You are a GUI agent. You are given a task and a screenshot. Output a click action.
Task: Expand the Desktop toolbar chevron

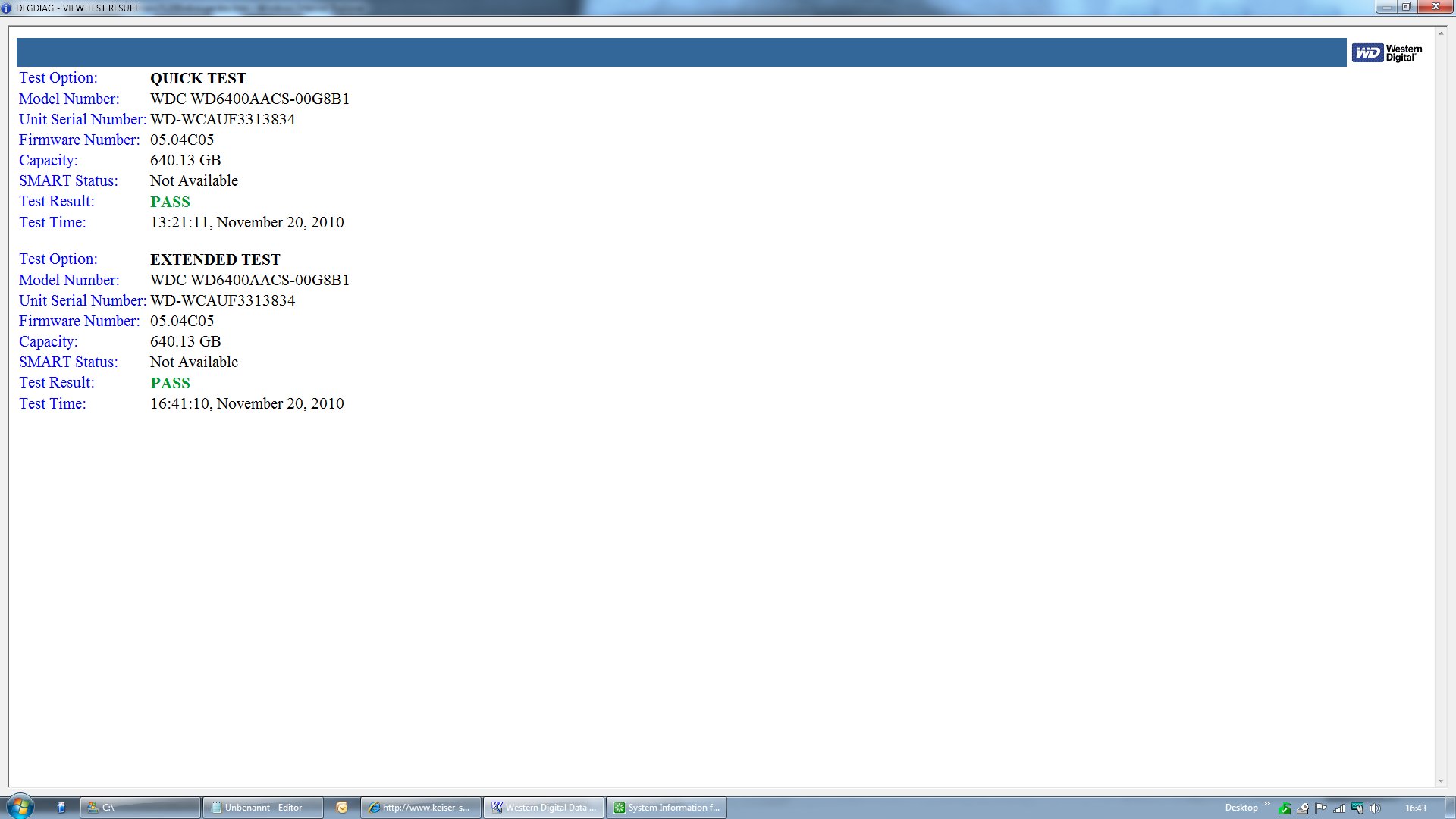point(1267,804)
